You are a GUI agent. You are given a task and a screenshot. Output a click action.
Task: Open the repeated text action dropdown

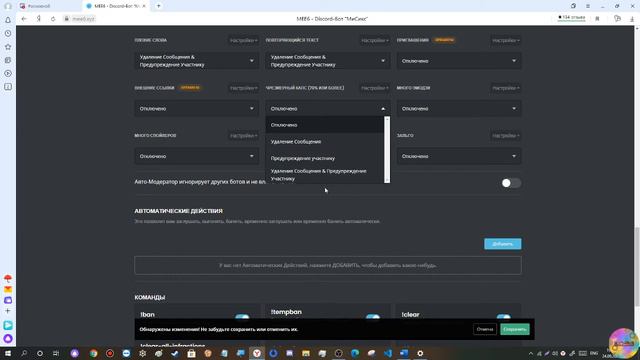coord(328,61)
